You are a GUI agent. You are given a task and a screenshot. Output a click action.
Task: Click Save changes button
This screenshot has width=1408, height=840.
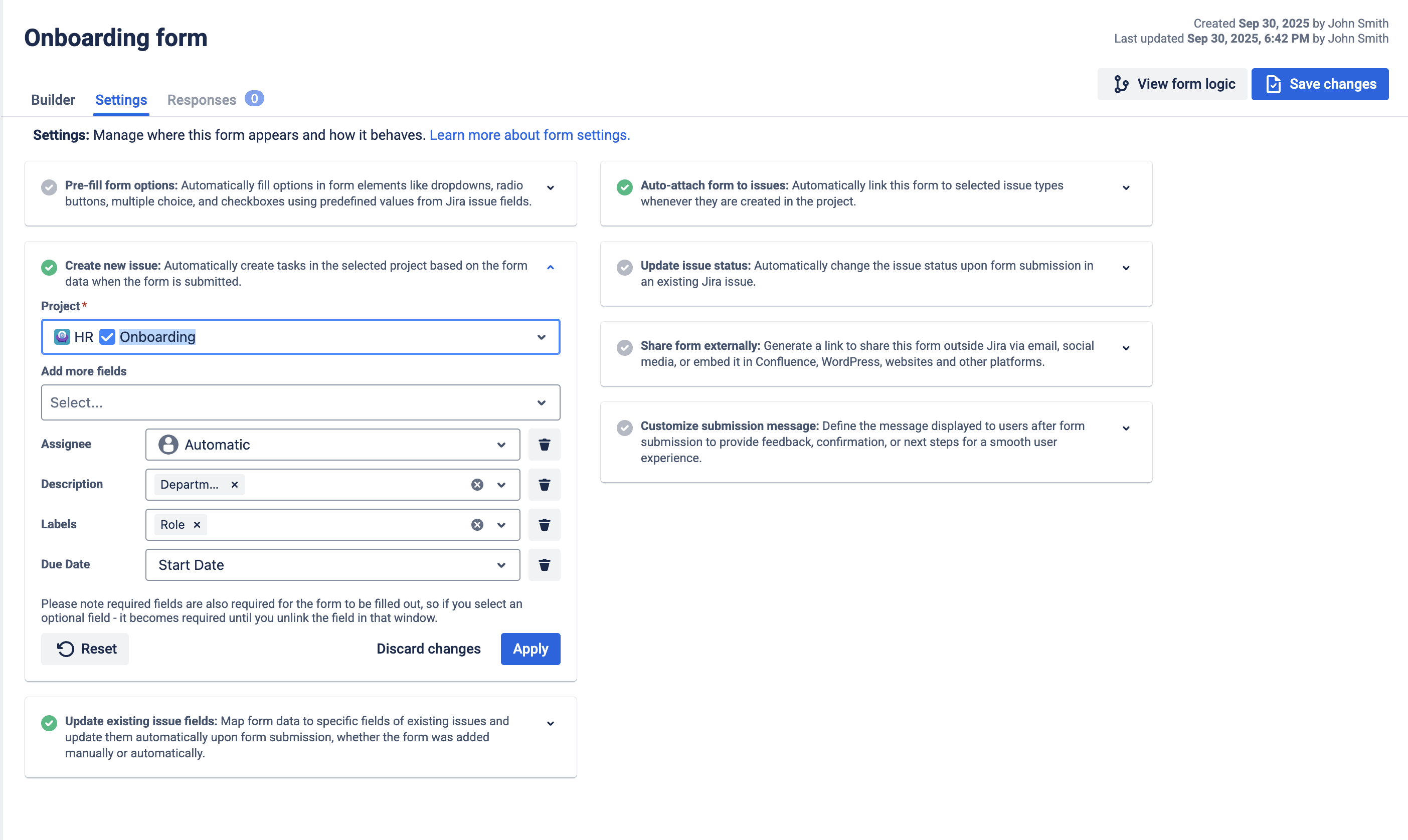[1320, 84]
